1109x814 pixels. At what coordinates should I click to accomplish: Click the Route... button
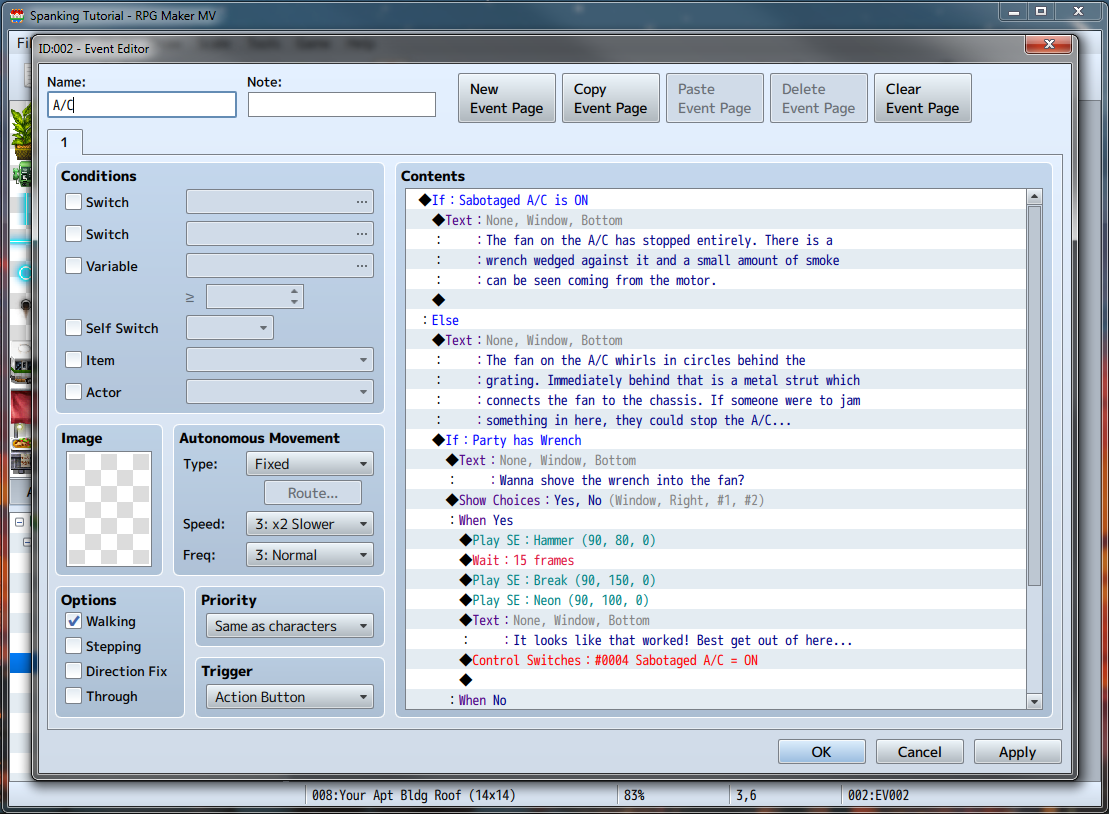[313, 493]
